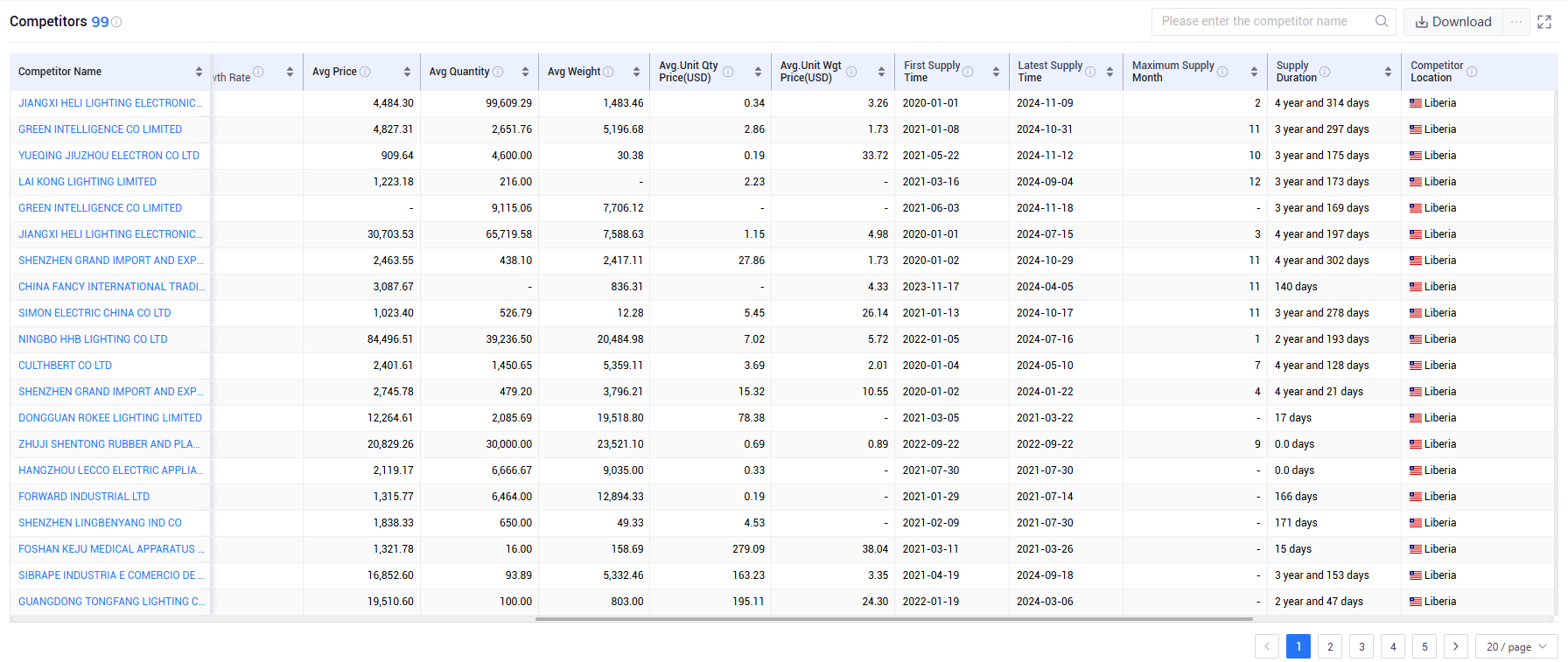Go to page 3
Screen dimensions: 1568x662
coord(1361,646)
